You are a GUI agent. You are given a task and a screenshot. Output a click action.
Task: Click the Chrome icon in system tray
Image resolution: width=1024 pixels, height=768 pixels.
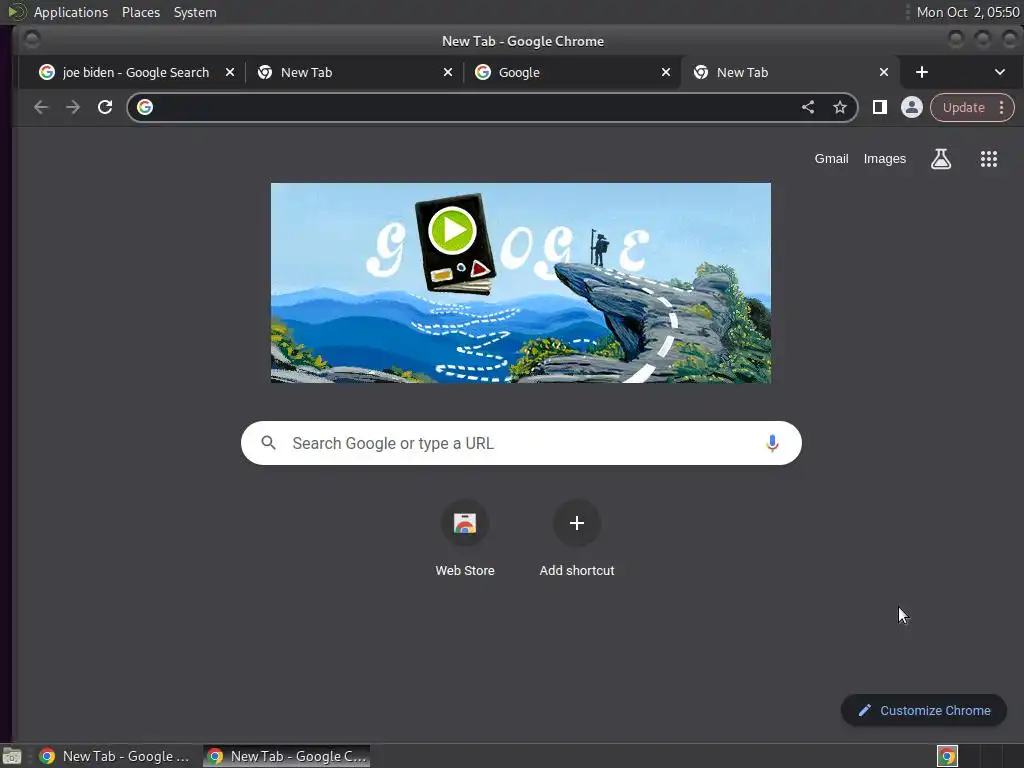click(947, 756)
